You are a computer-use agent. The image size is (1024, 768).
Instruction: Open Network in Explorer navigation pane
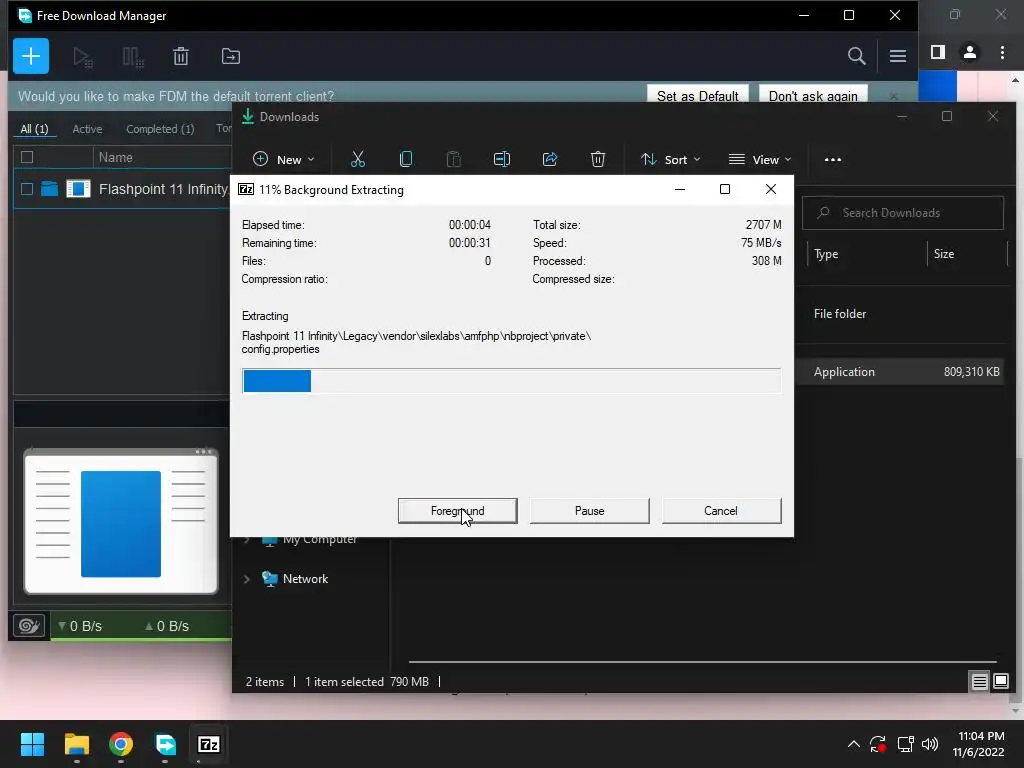coord(305,579)
